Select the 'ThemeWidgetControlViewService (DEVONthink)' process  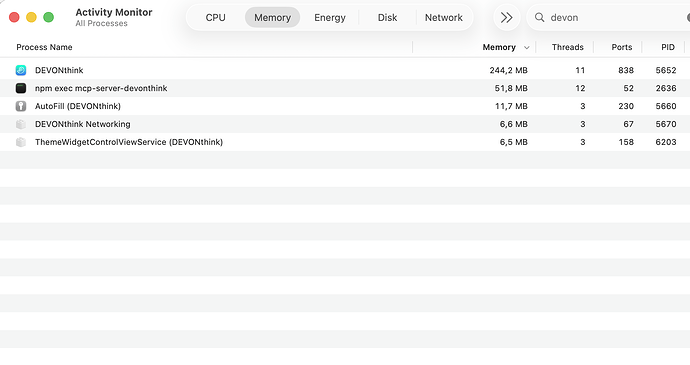click(129, 142)
